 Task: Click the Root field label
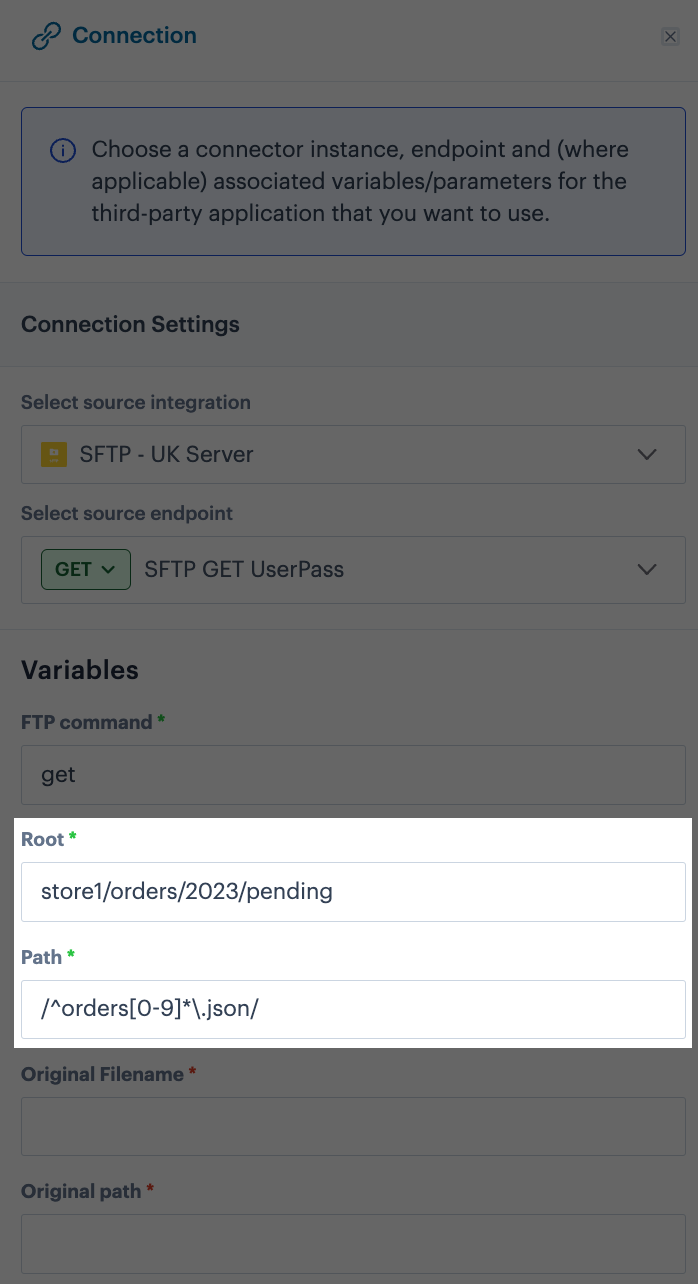tap(43, 839)
